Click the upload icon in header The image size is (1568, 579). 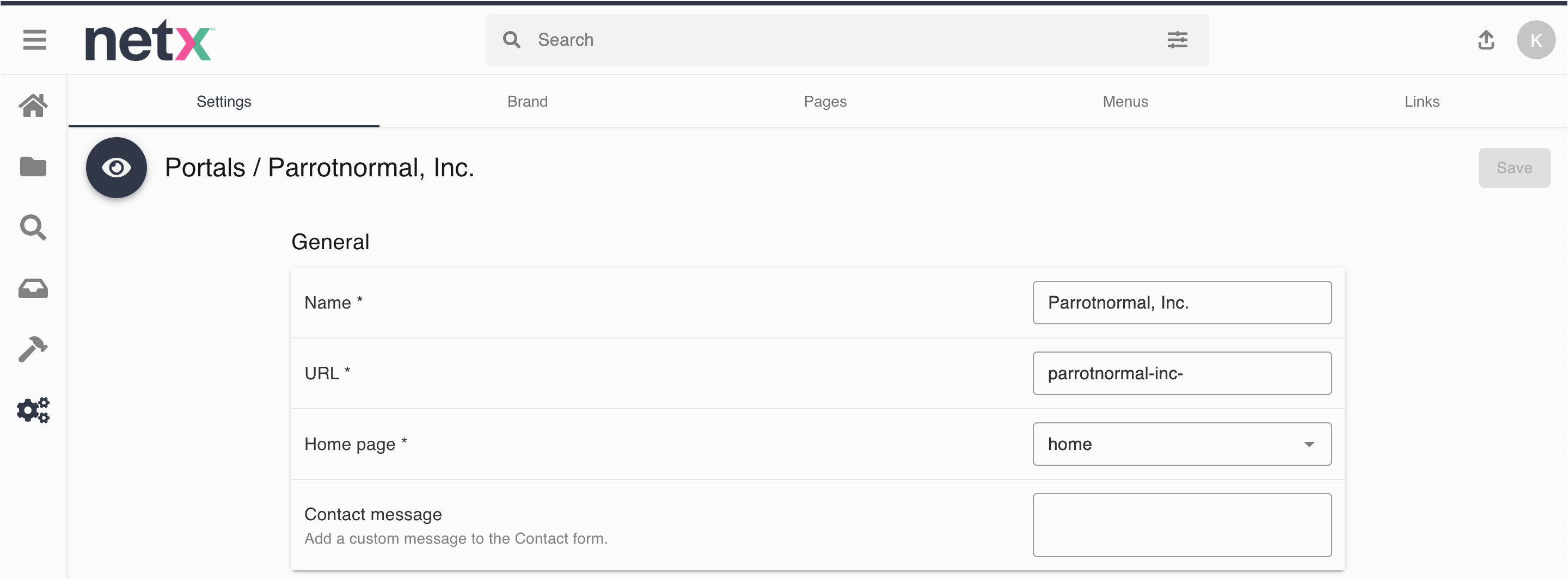(x=1486, y=40)
